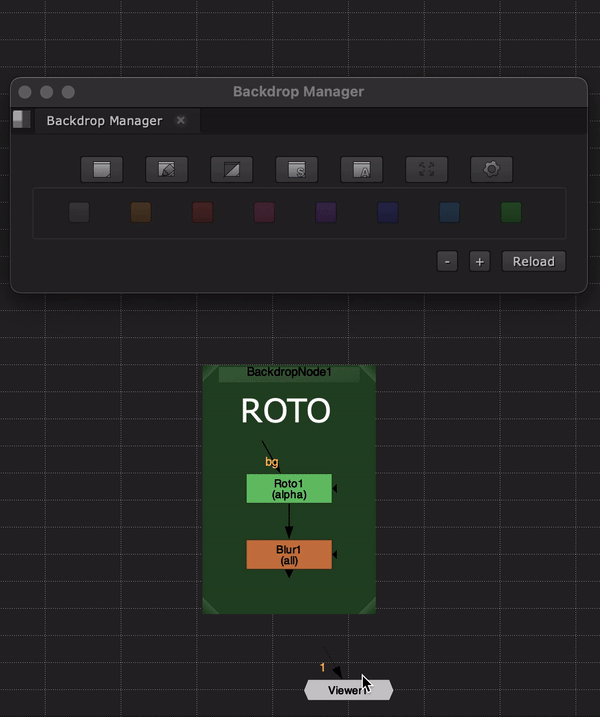This screenshot has height=717, width=600.
Task: Click the BackdropNode1 title bar
Action: (x=289, y=373)
